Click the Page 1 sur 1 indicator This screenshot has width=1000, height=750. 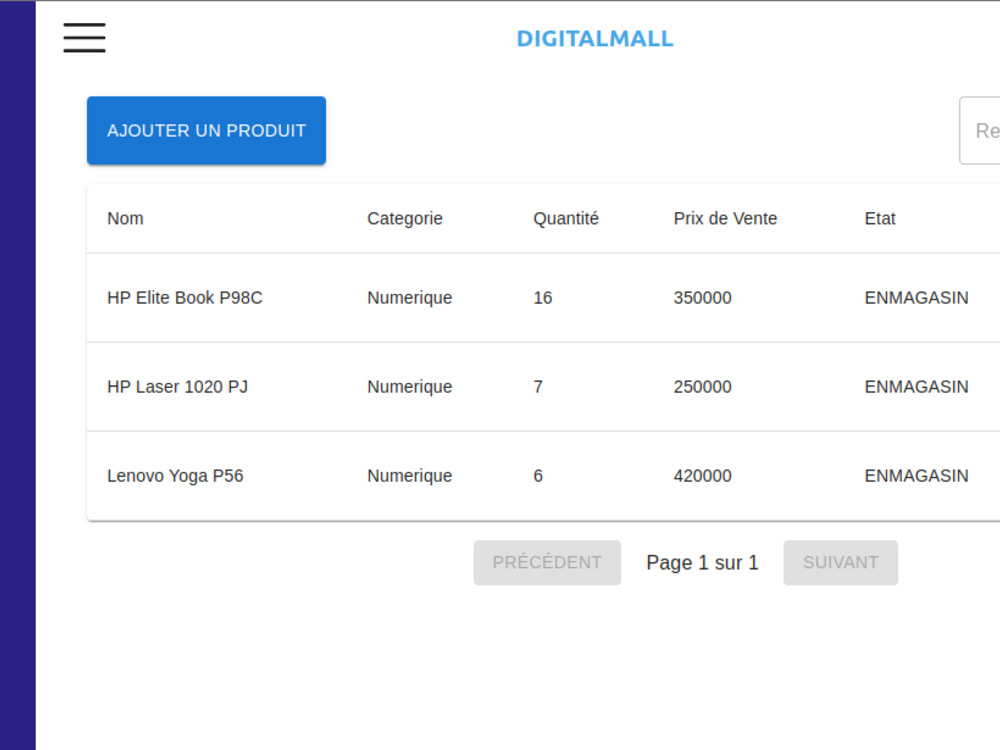tap(702, 562)
